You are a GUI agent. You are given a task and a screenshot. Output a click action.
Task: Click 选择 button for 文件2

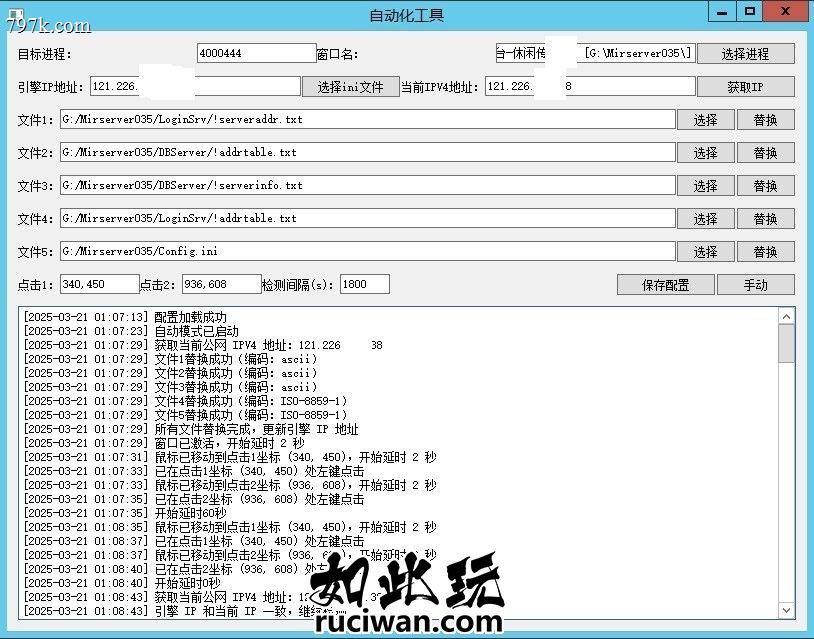[x=706, y=153]
